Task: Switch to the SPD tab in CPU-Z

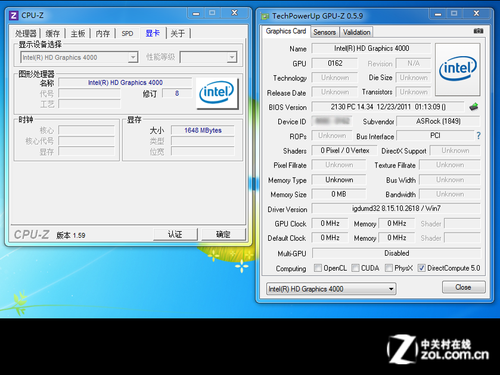Action: click(127, 33)
